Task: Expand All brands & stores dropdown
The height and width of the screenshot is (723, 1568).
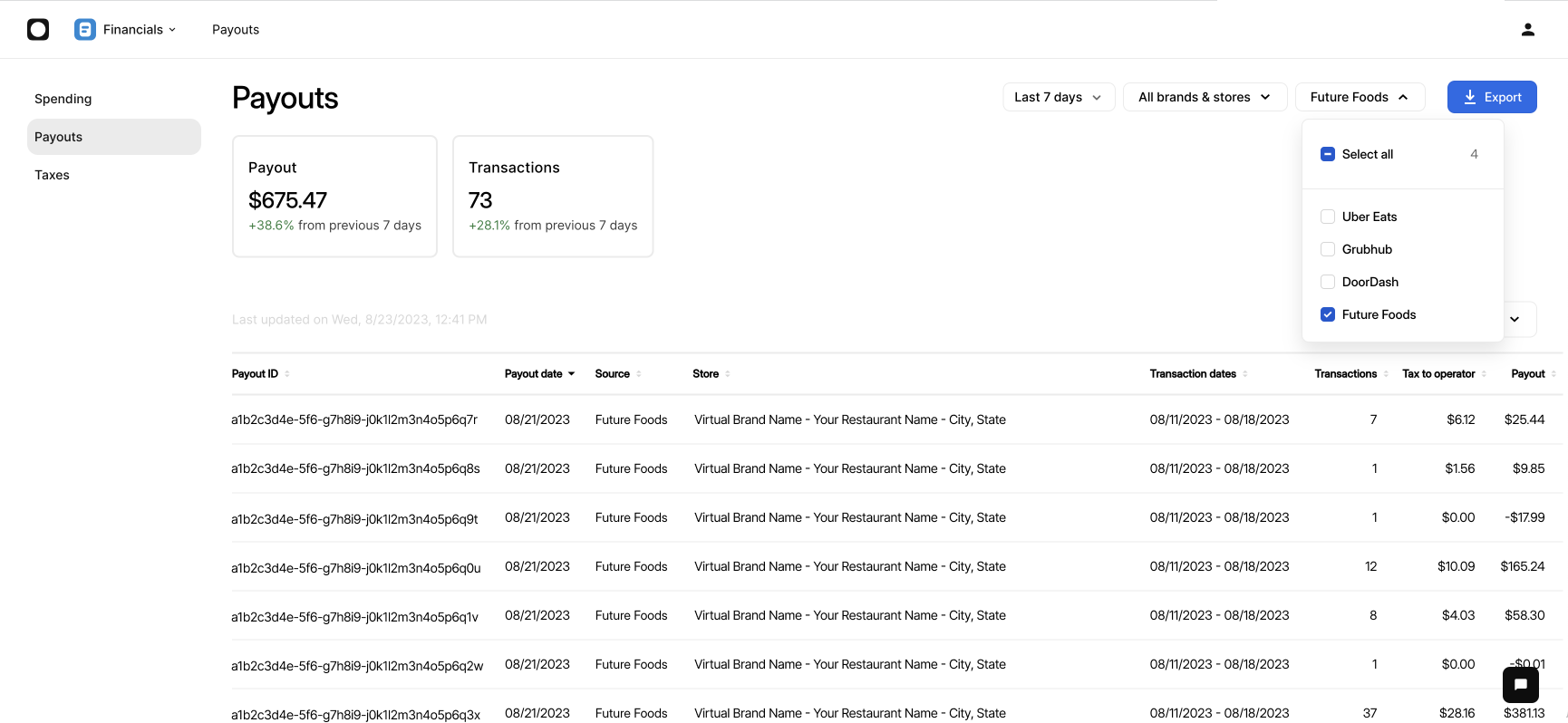Action: tap(1205, 97)
